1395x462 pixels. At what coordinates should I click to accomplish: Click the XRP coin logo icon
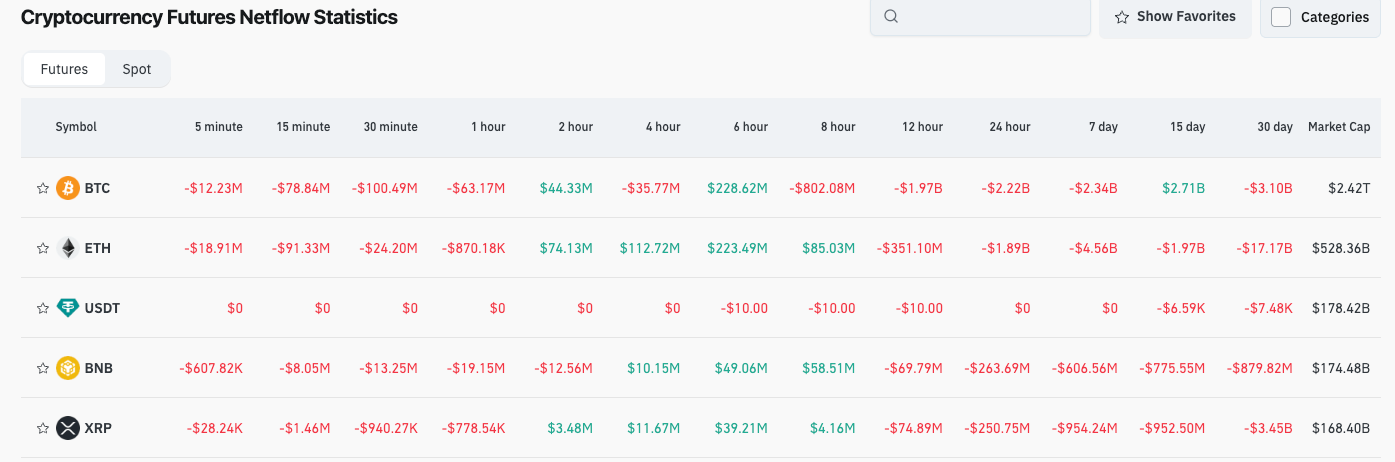tap(68, 428)
